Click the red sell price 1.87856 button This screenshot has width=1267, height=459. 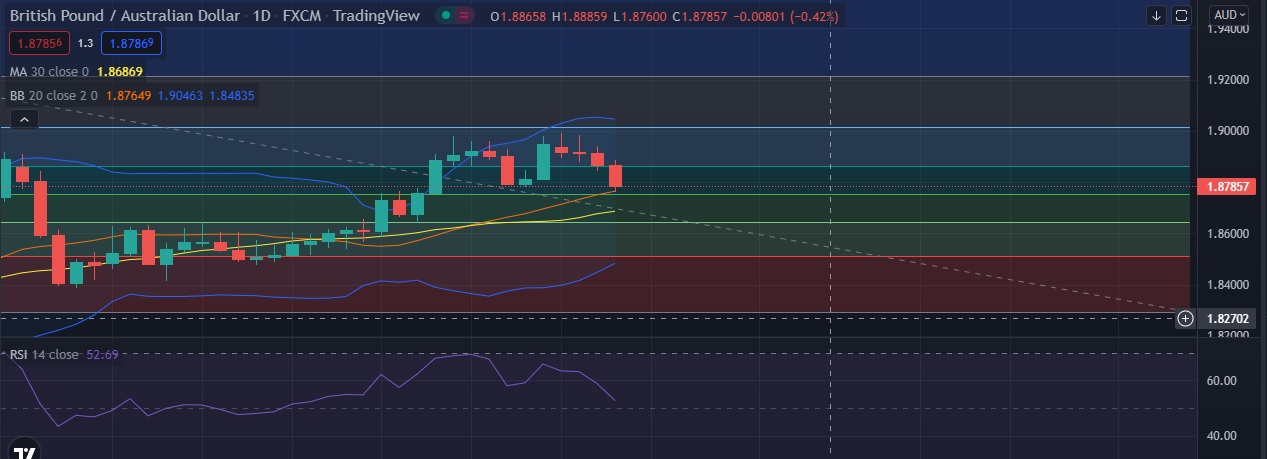[40, 43]
